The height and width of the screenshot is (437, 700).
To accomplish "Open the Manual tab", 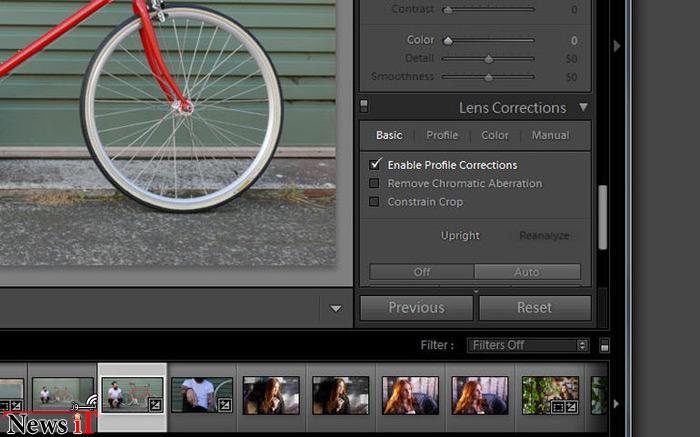I will coord(550,135).
